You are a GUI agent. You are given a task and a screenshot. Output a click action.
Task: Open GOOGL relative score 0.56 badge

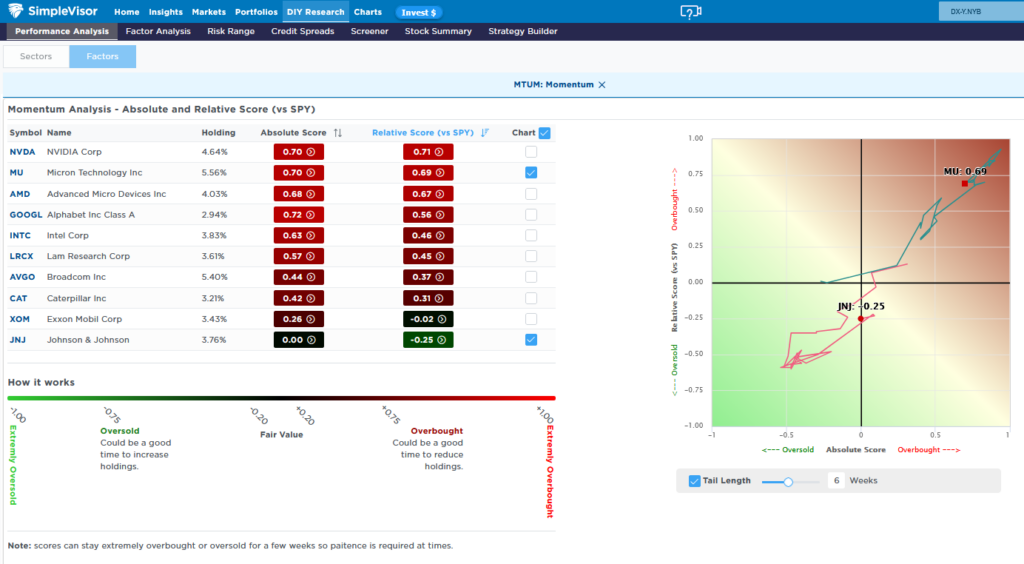[x=428, y=215]
